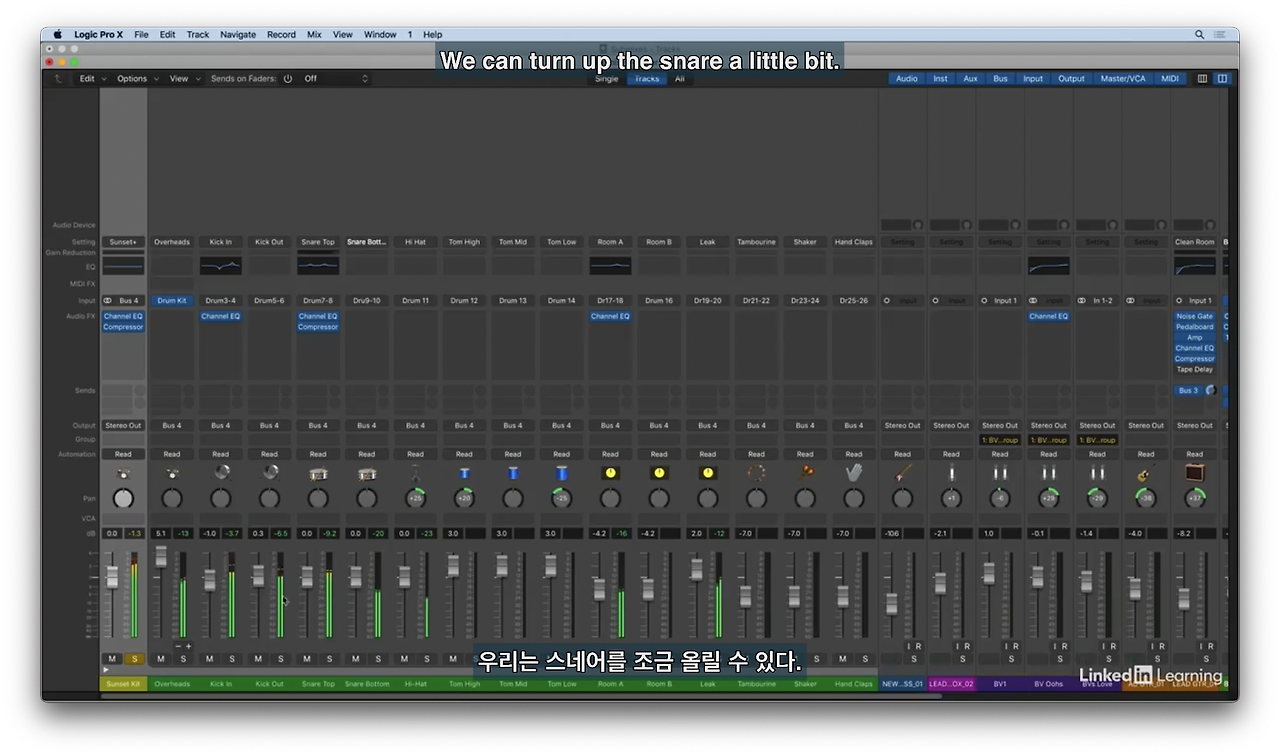Click the mixer back arrow icon
The height and width of the screenshot is (756, 1280).
pos(58,78)
